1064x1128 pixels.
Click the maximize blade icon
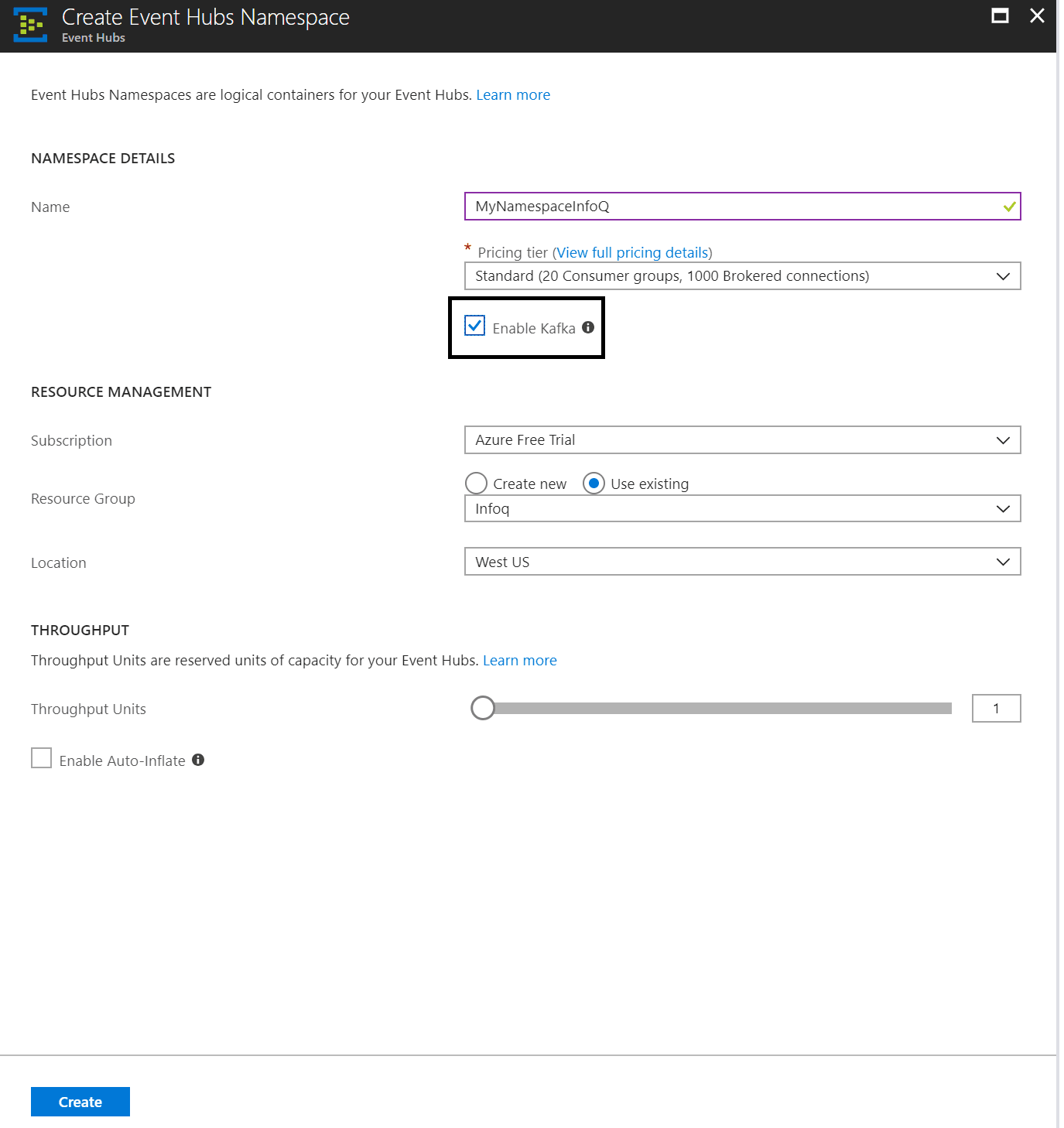[1000, 15]
